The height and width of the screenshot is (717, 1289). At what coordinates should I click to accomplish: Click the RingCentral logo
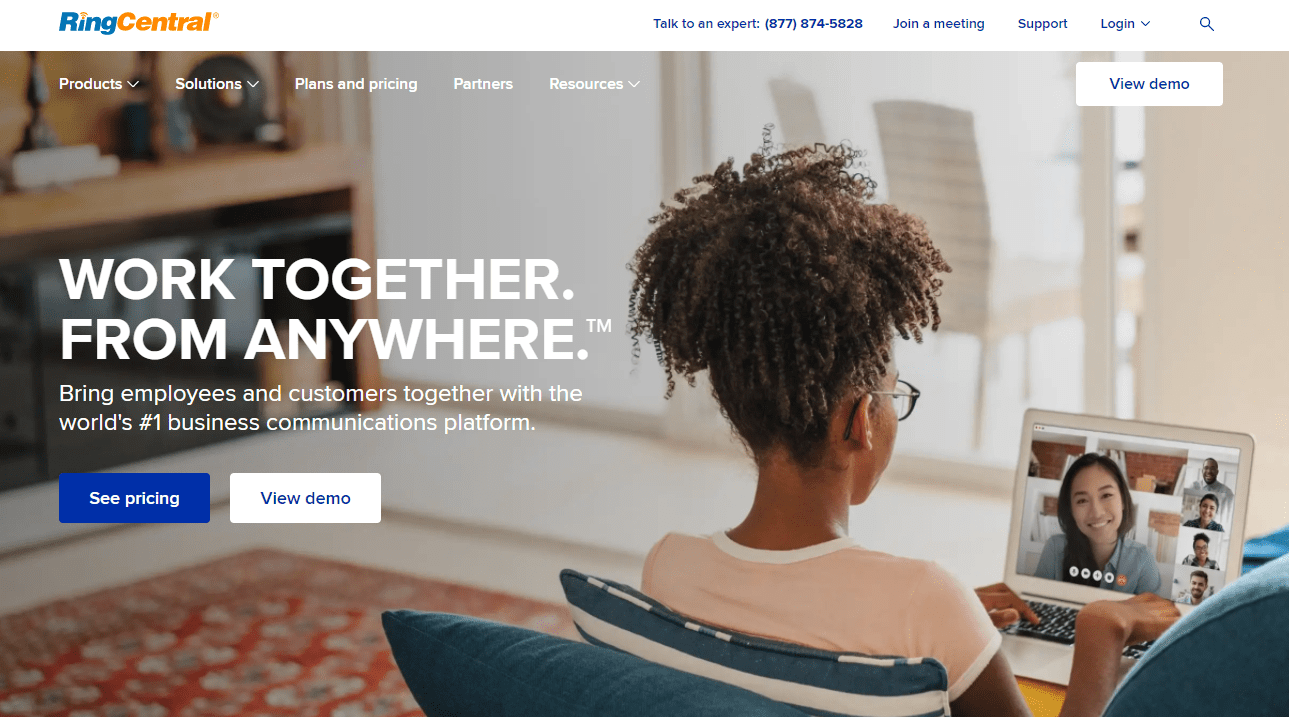pos(138,22)
